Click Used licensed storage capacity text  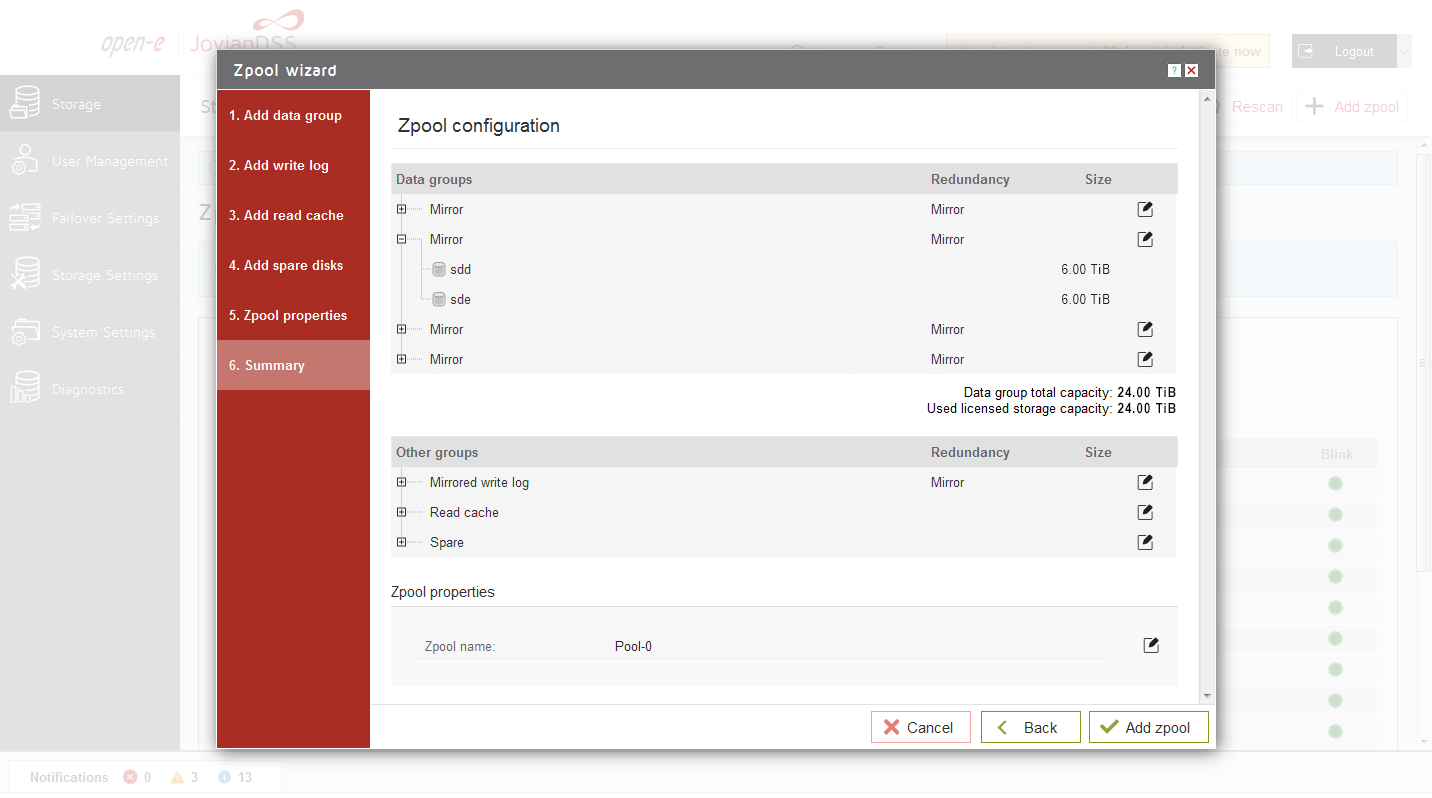(1052, 408)
